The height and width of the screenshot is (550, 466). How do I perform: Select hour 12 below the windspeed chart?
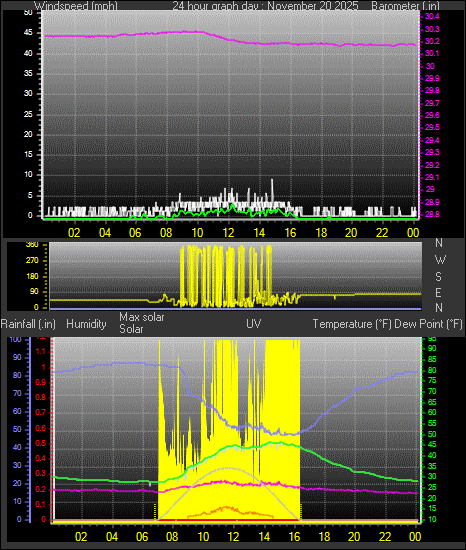pos(228,233)
